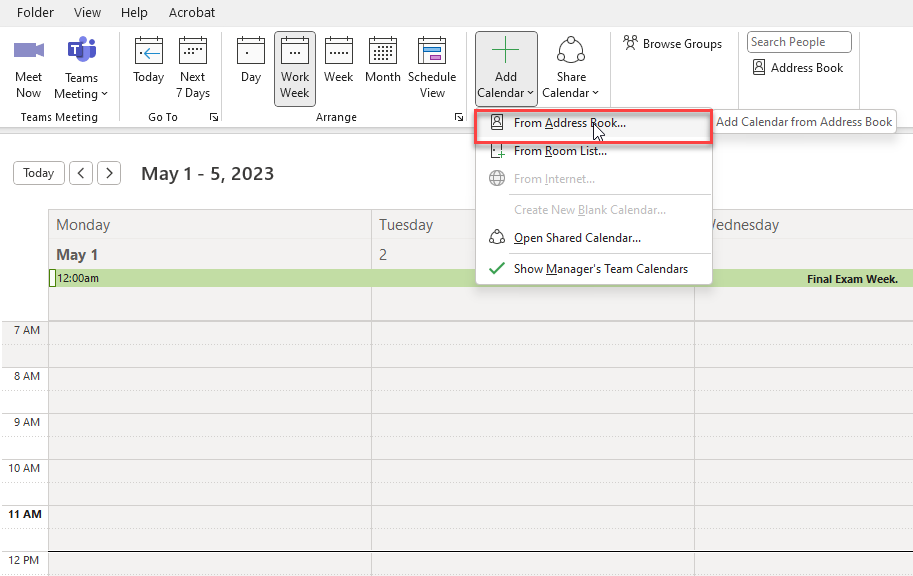Screen dimensions: 913x576
Task: Click Browse Groups button
Action: (x=672, y=44)
